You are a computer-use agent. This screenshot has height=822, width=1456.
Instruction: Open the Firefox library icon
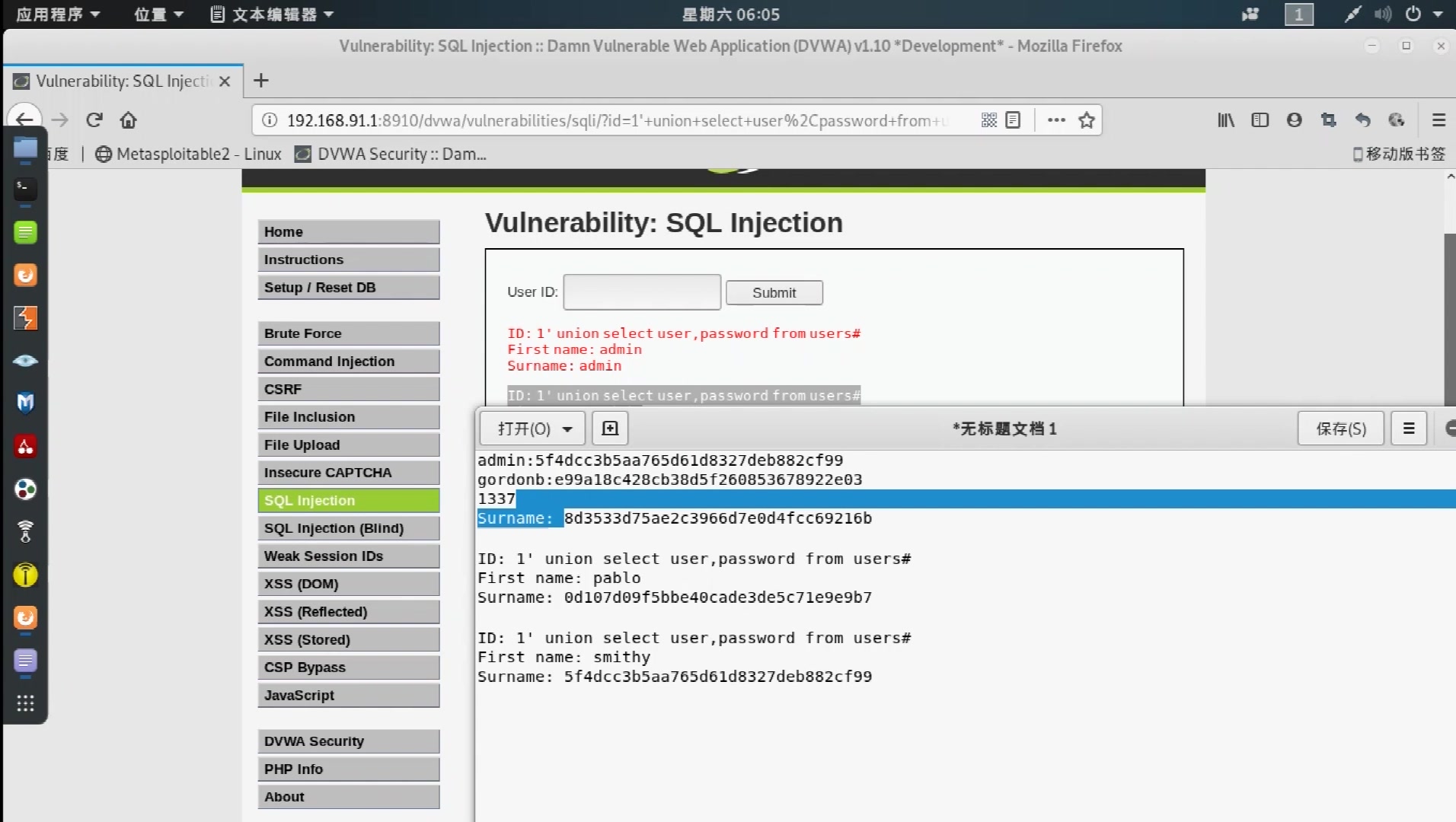point(1226,120)
